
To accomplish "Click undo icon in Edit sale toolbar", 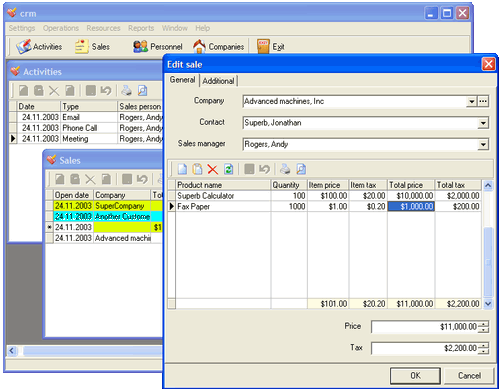I will pos(264,169).
